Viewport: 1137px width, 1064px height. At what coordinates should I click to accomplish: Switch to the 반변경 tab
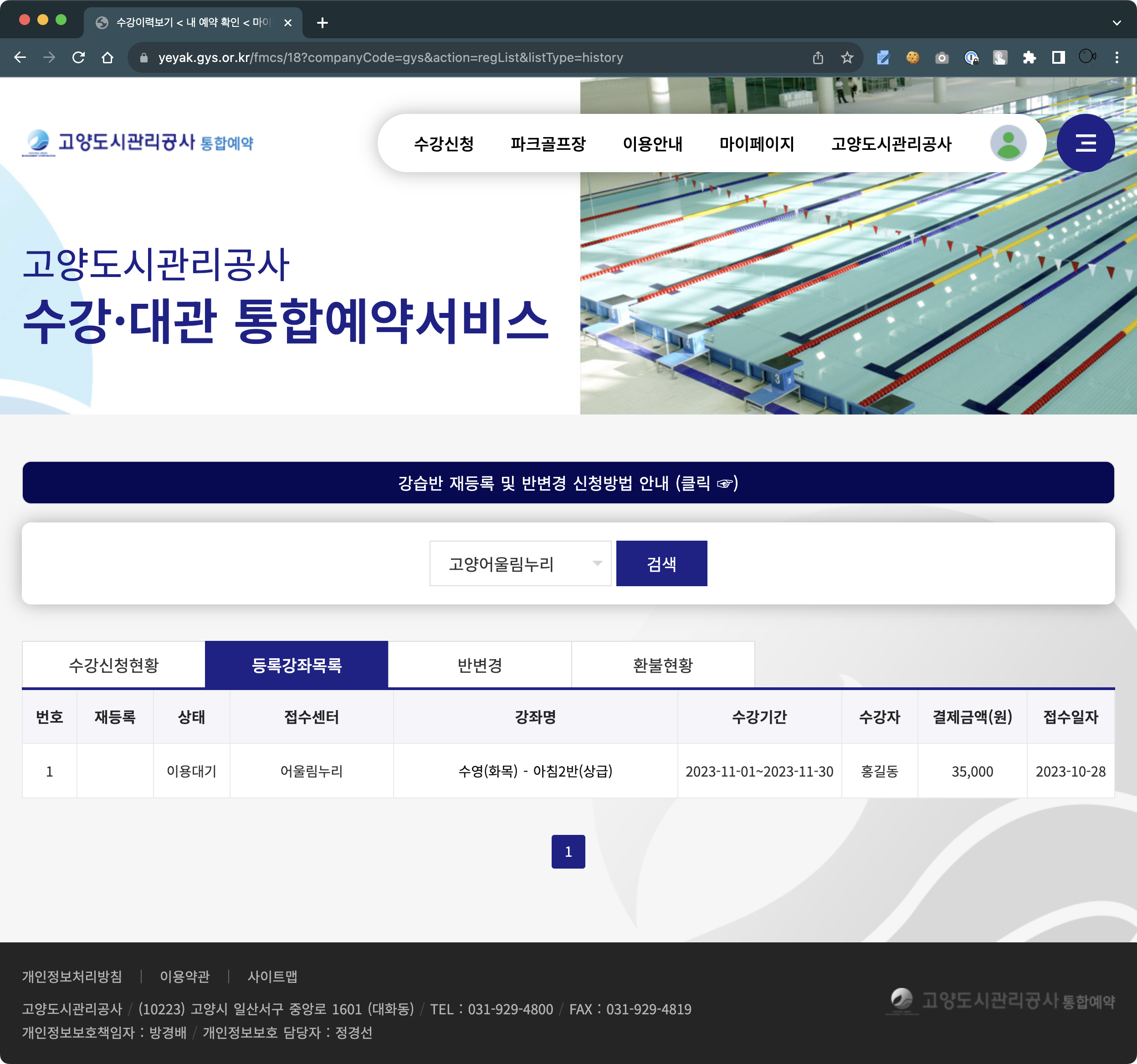pyautogui.click(x=479, y=665)
